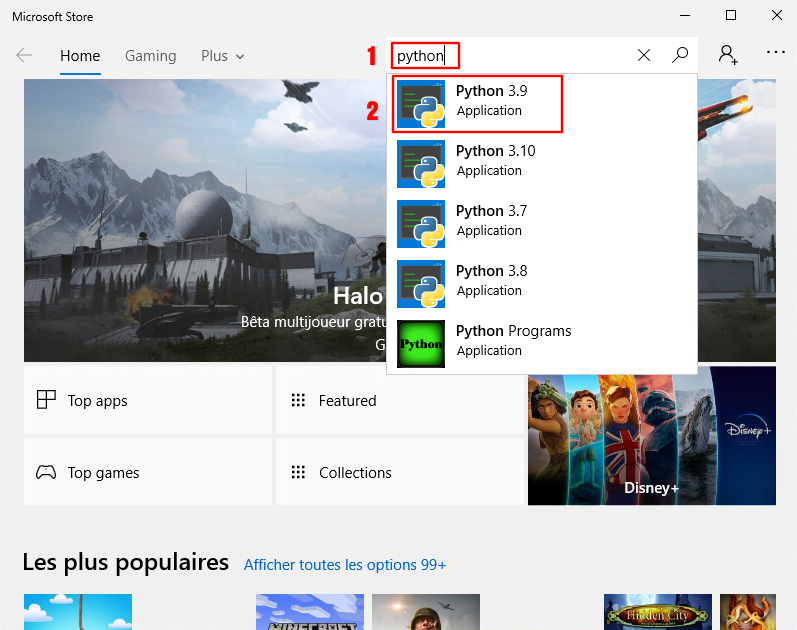Open the Collections tile
Screen dimensions: 797x630
tap(399, 472)
